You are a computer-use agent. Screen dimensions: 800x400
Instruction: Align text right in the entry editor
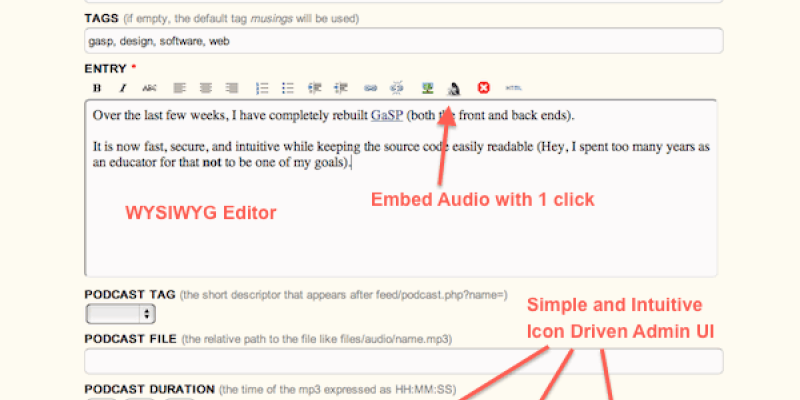(x=232, y=88)
